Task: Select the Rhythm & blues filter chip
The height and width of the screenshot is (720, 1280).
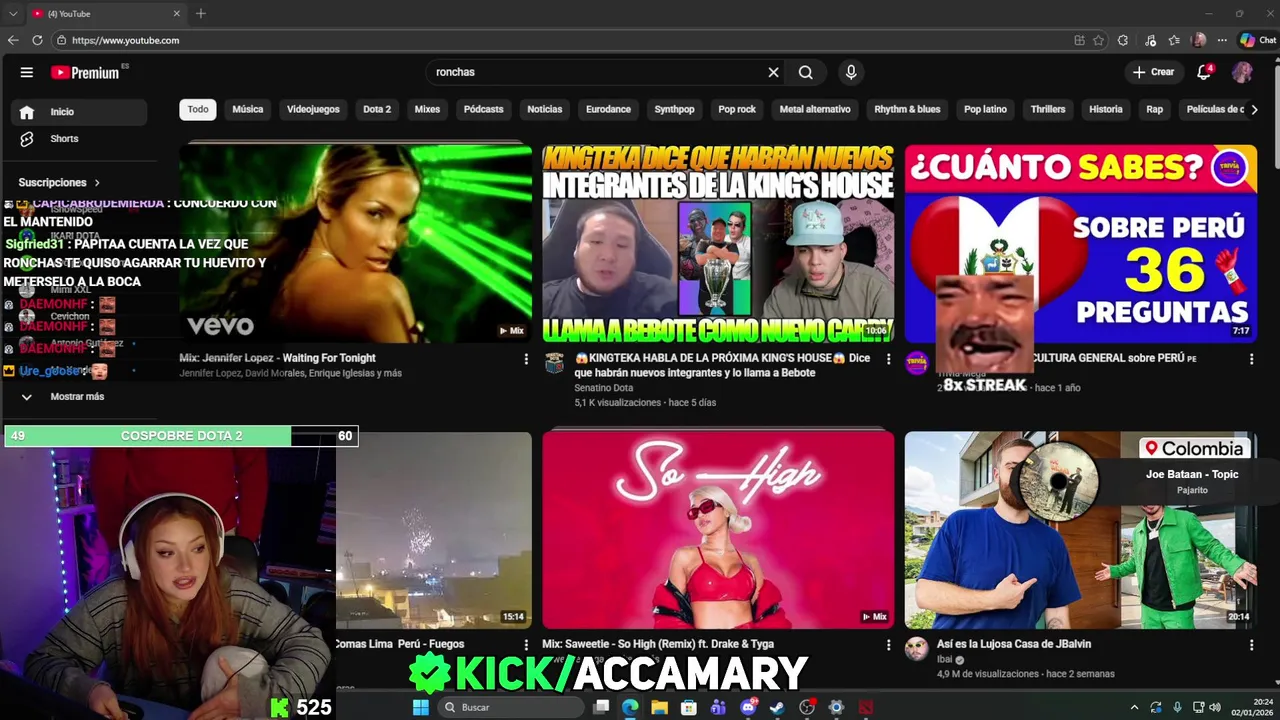Action: tap(907, 109)
